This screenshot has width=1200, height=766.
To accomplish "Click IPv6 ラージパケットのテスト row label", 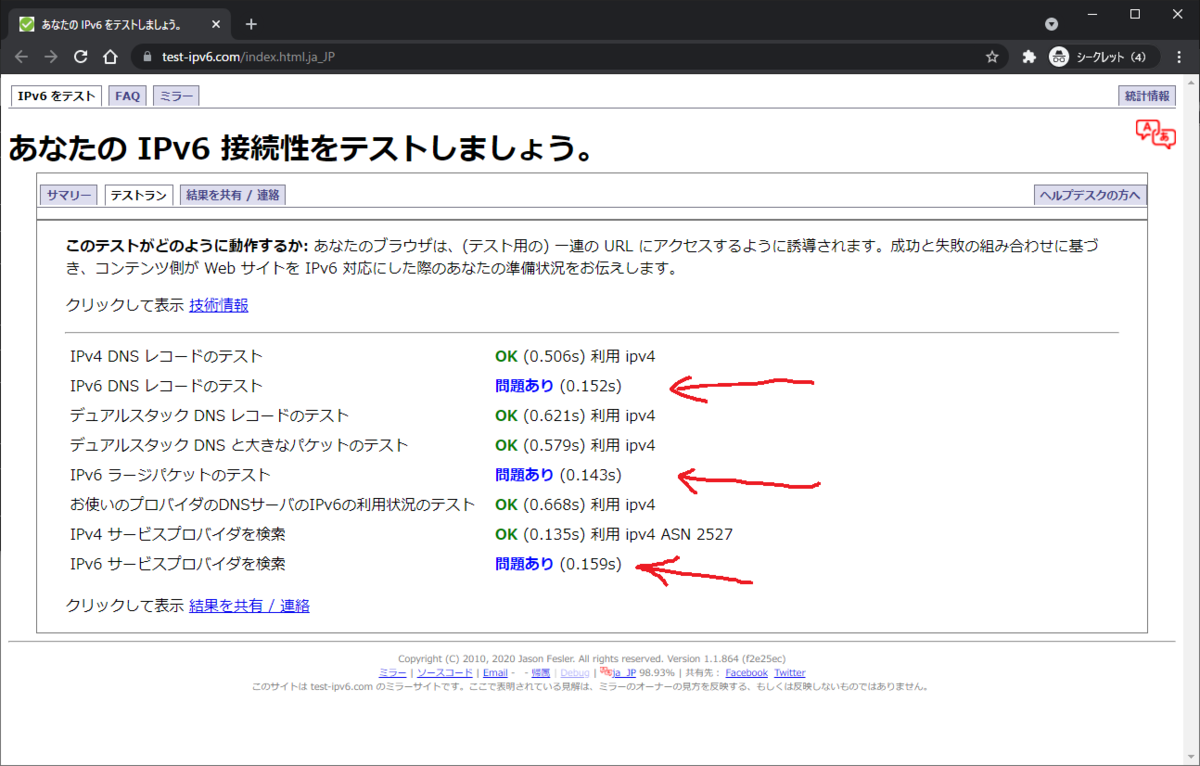I will pyautogui.click(x=170, y=475).
